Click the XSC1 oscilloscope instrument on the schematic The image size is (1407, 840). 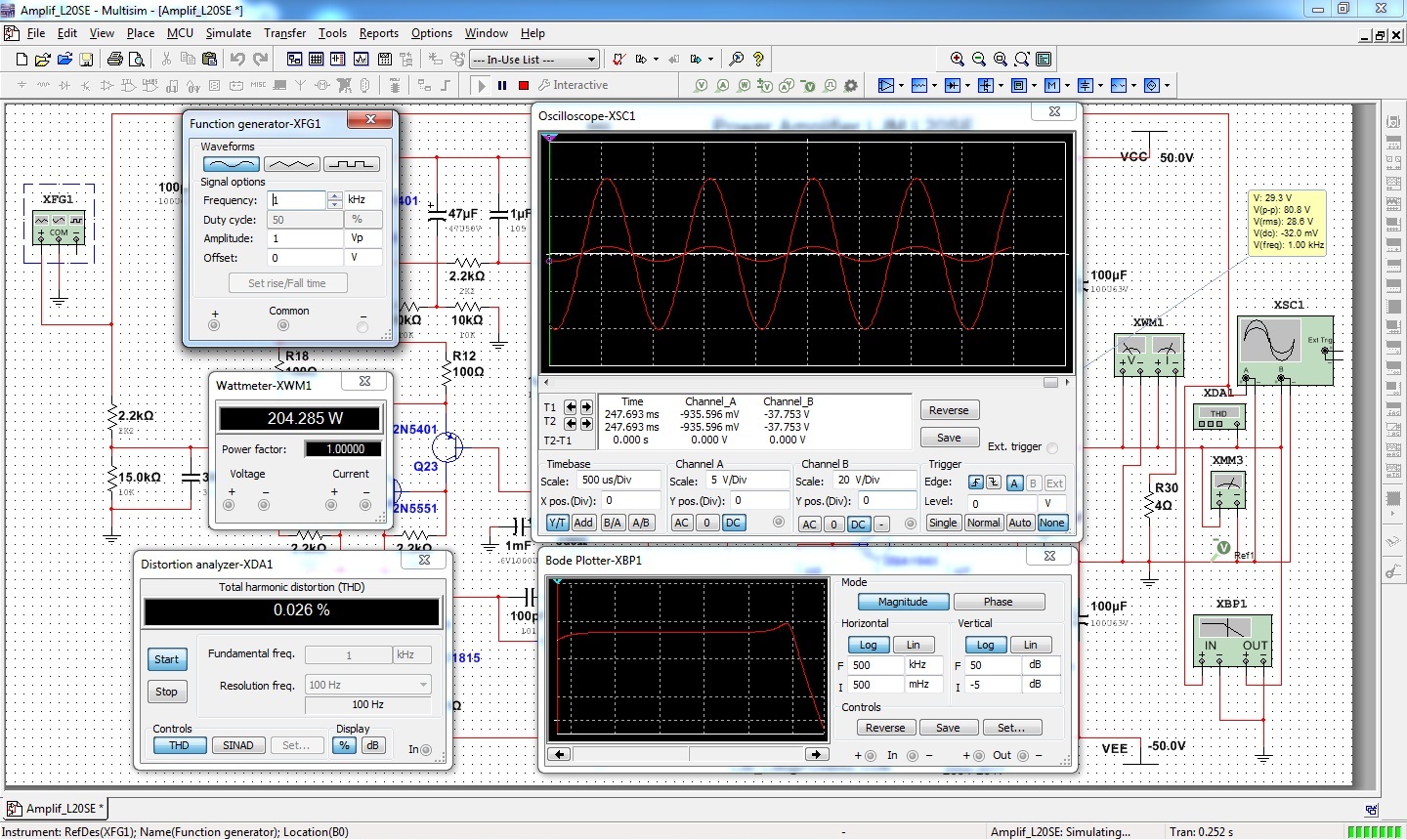(1285, 350)
